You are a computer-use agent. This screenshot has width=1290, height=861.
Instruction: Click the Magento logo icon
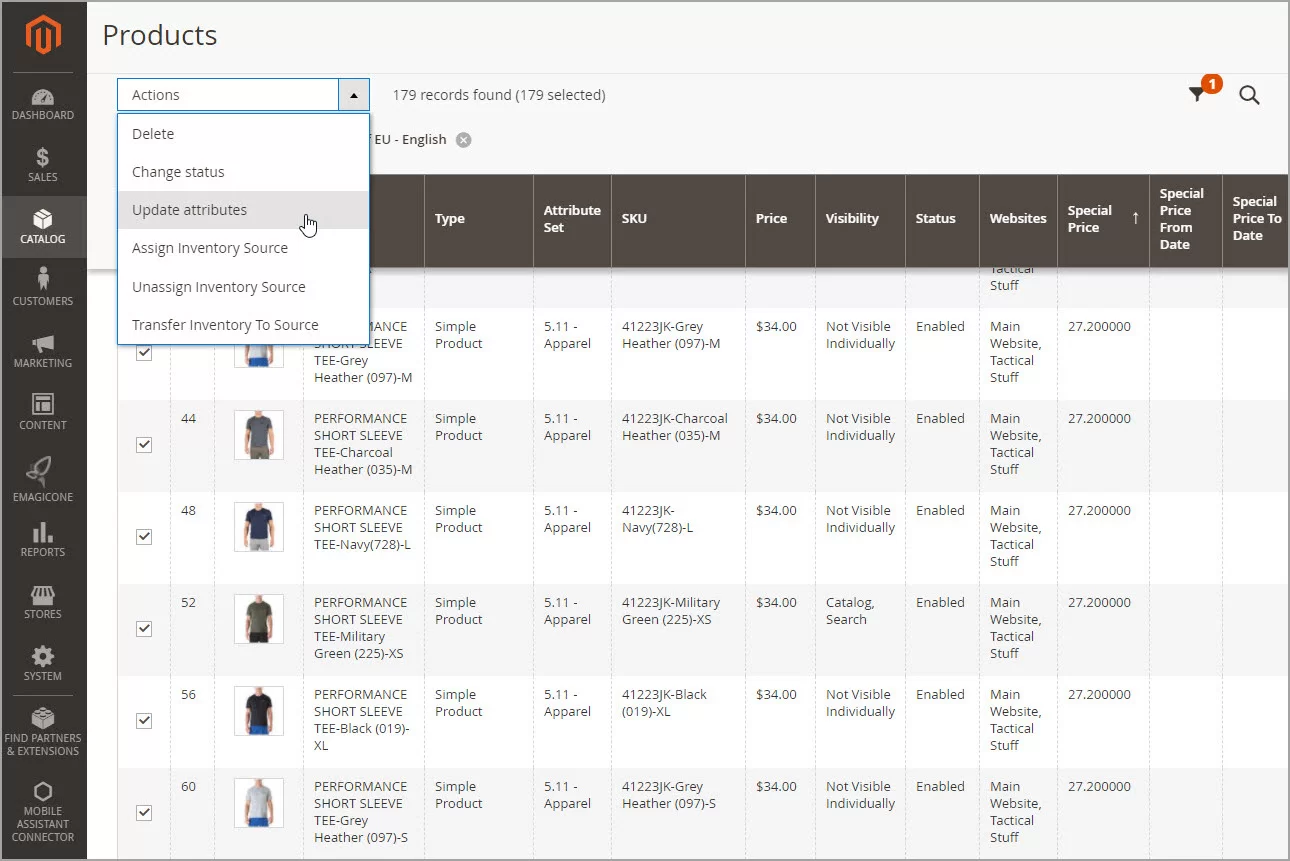[x=43, y=35]
